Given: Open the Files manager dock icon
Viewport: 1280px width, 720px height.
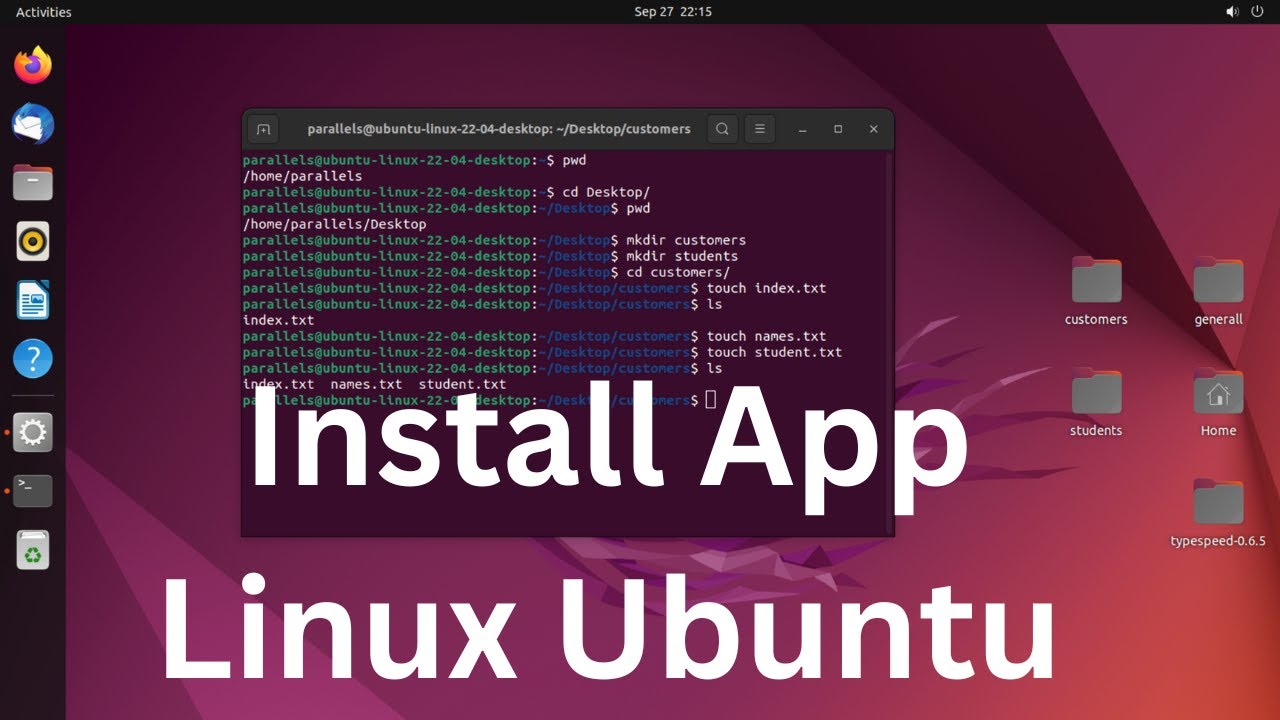Looking at the screenshot, I should (33, 183).
